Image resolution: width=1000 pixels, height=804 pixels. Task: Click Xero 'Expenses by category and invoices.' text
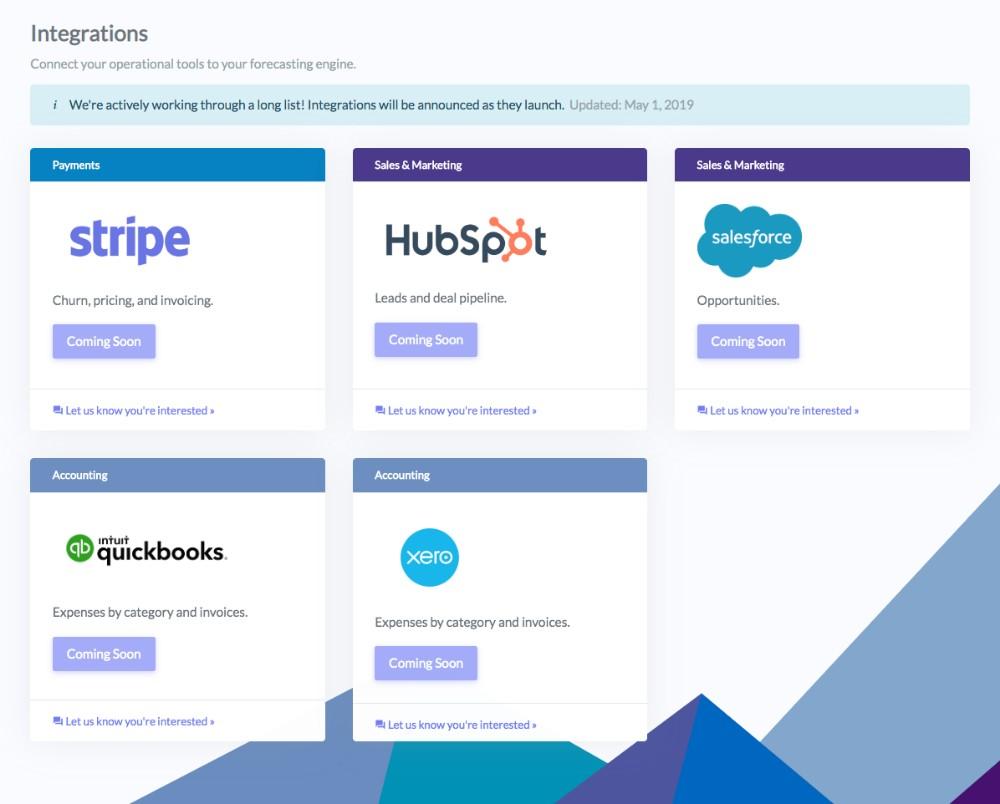tap(473, 622)
